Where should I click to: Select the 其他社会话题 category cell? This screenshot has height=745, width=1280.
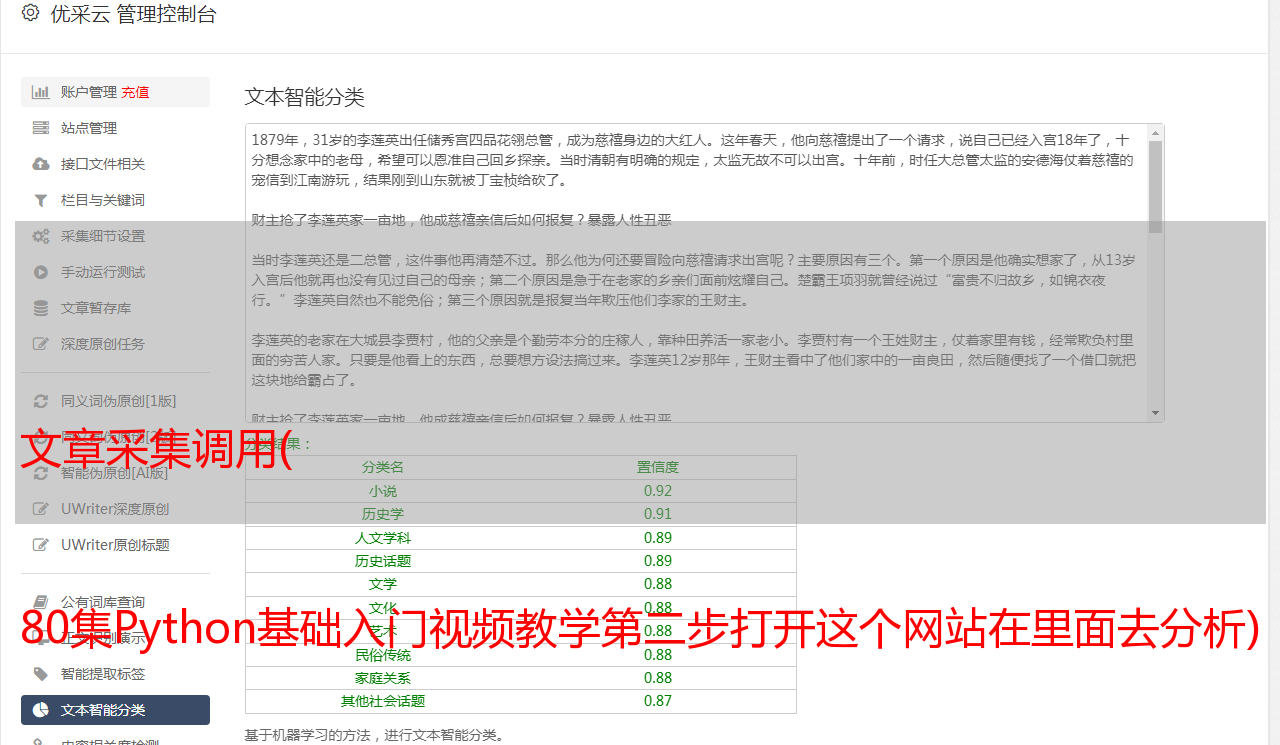coord(383,701)
